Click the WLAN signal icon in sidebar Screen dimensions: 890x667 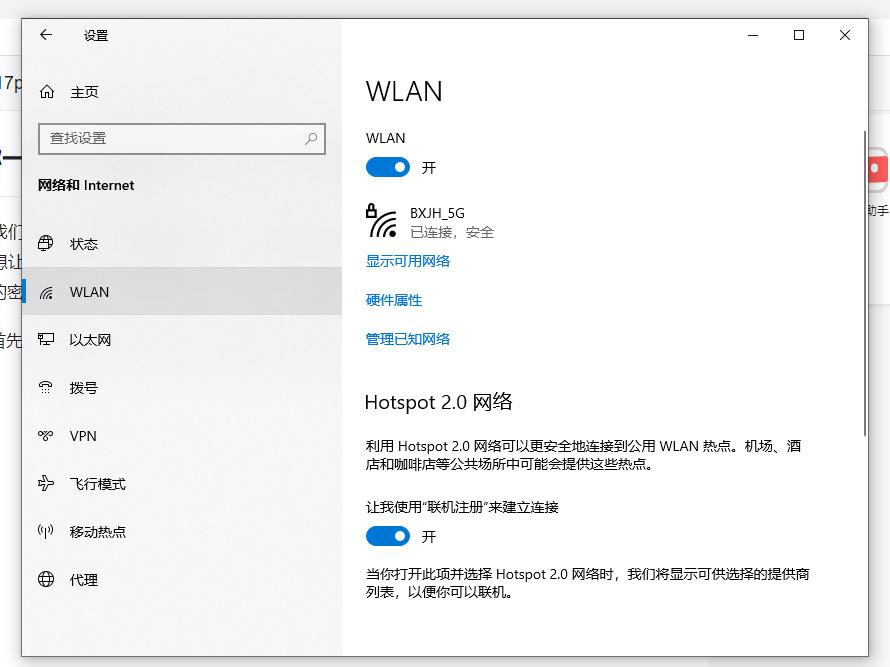(46, 291)
